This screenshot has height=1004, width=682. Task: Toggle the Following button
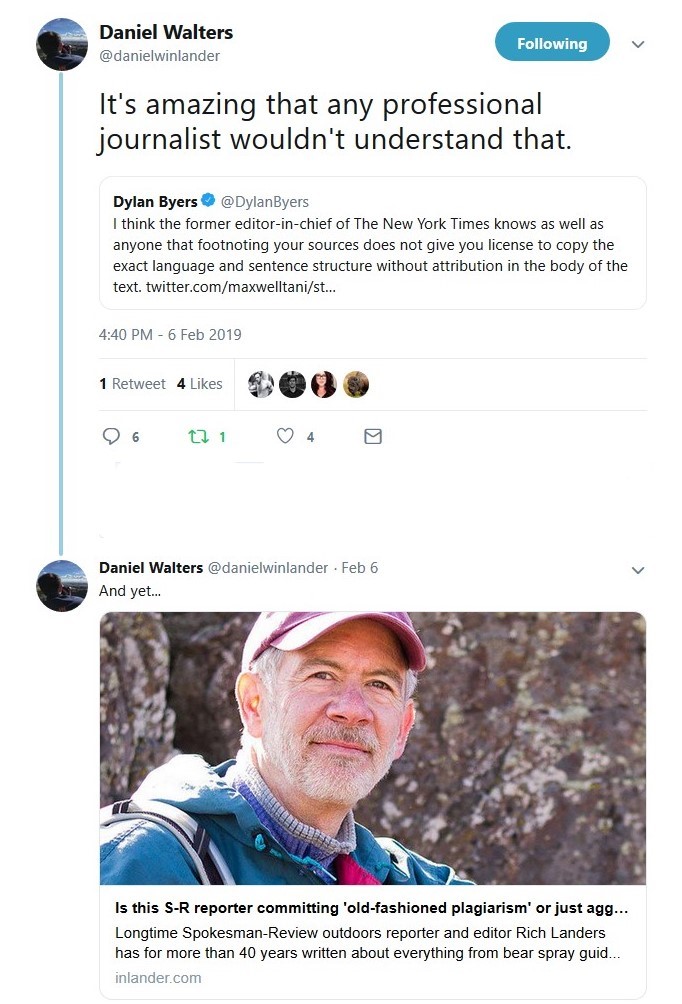552,43
